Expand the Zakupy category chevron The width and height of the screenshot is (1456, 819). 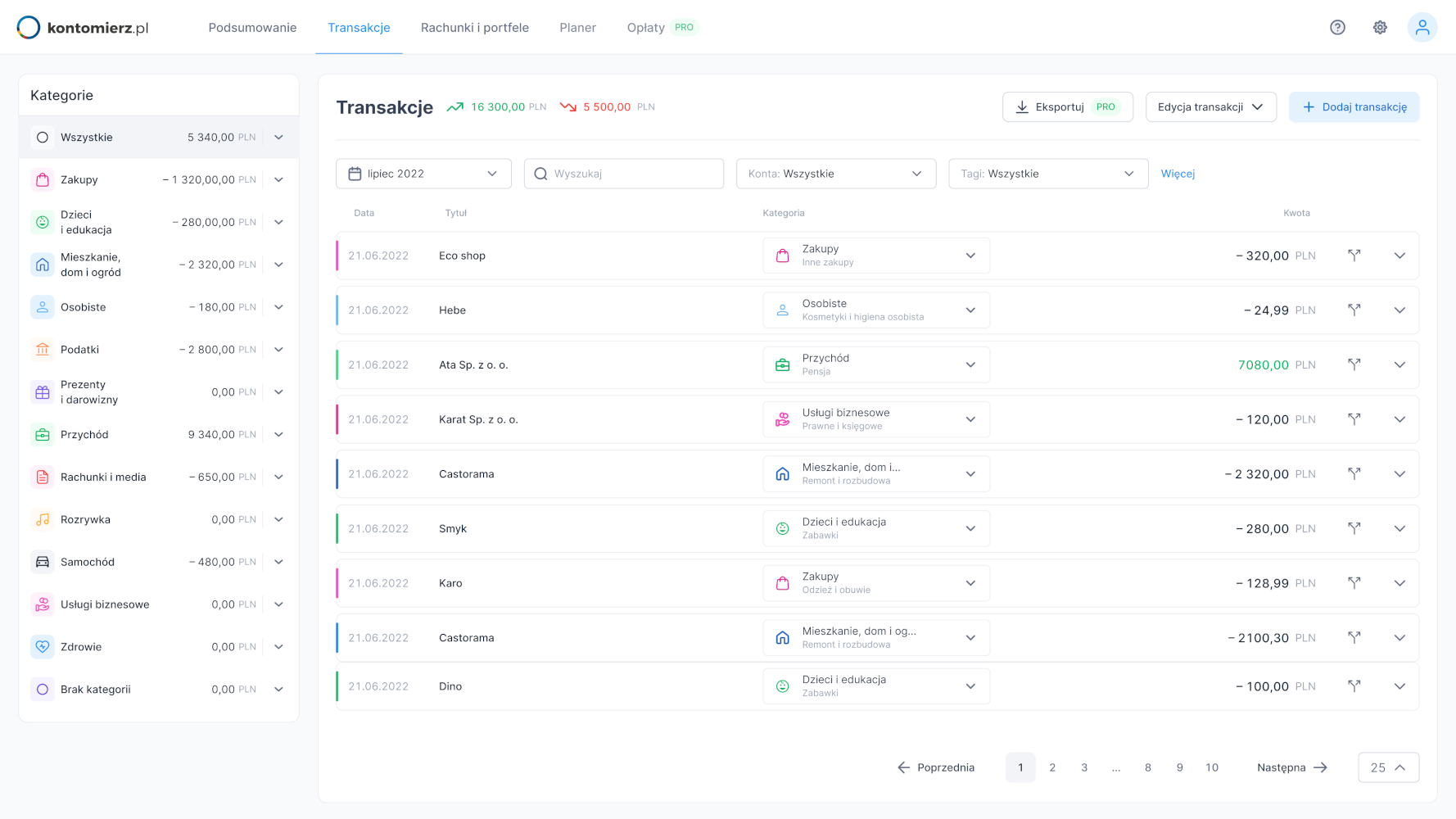click(x=278, y=180)
